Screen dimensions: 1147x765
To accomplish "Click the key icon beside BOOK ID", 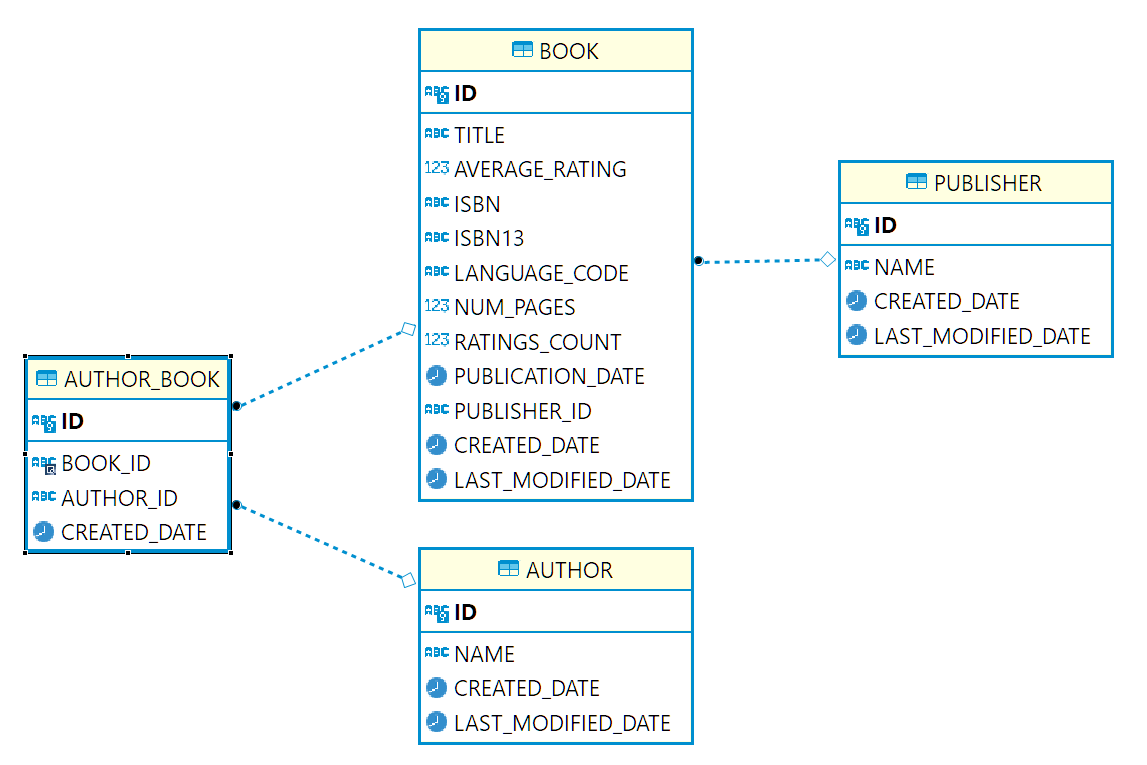I will point(437,94).
